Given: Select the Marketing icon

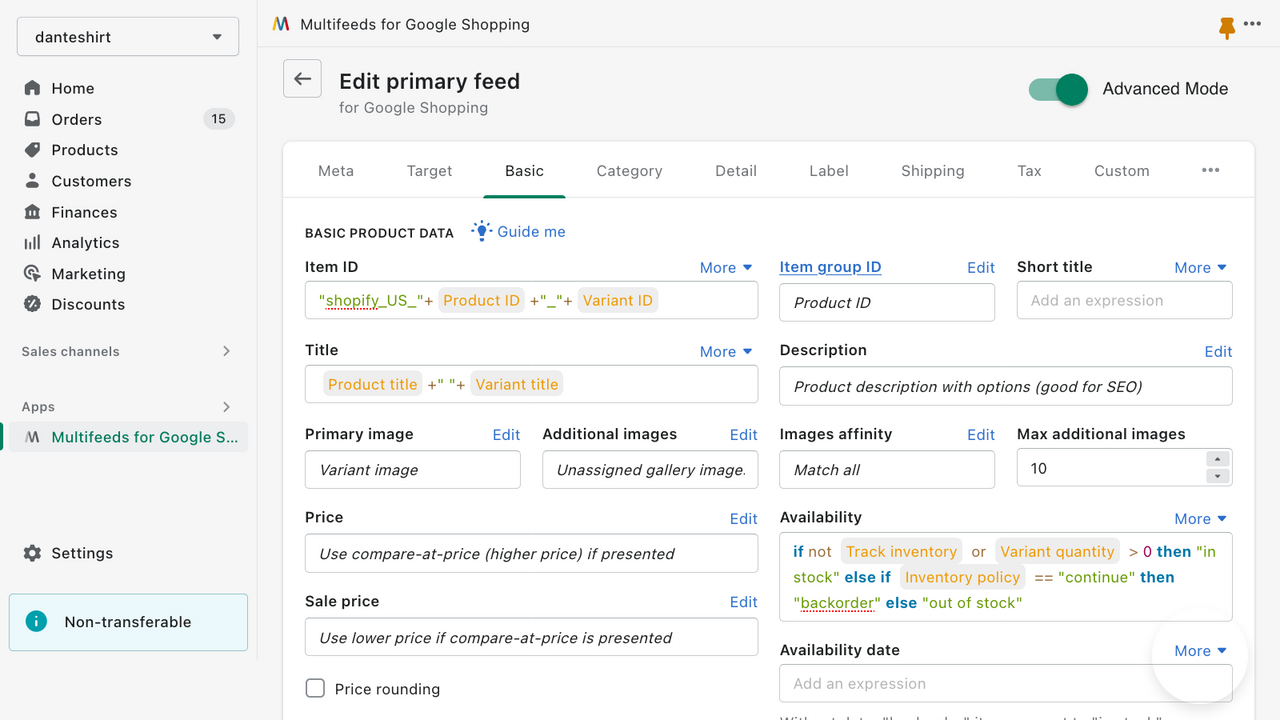Looking at the screenshot, I should 31,273.
